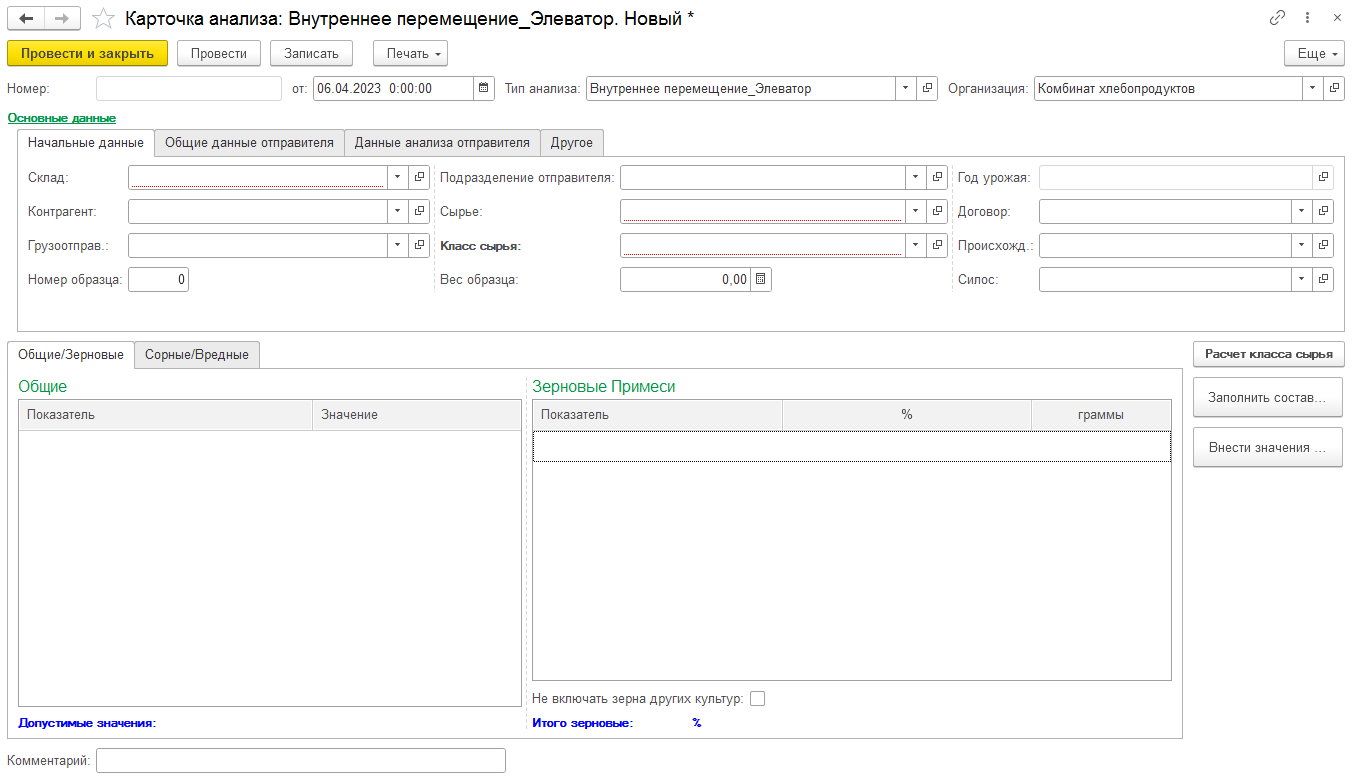The height and width of the screenshot is (779, 1355).
Task: Focus the Номер input field
Action: (189, 88)
